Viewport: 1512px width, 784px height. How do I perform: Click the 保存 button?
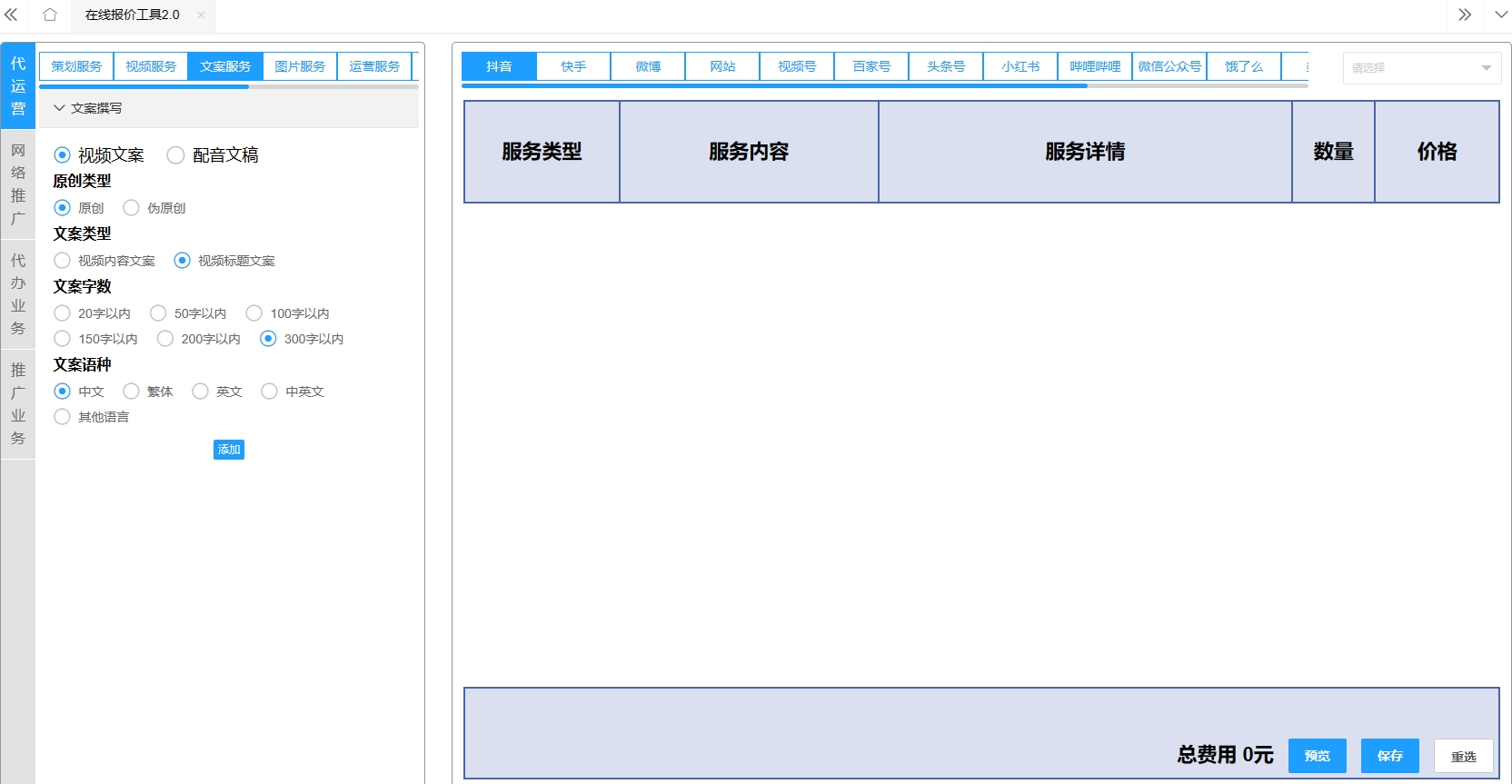coord(1389,756)
